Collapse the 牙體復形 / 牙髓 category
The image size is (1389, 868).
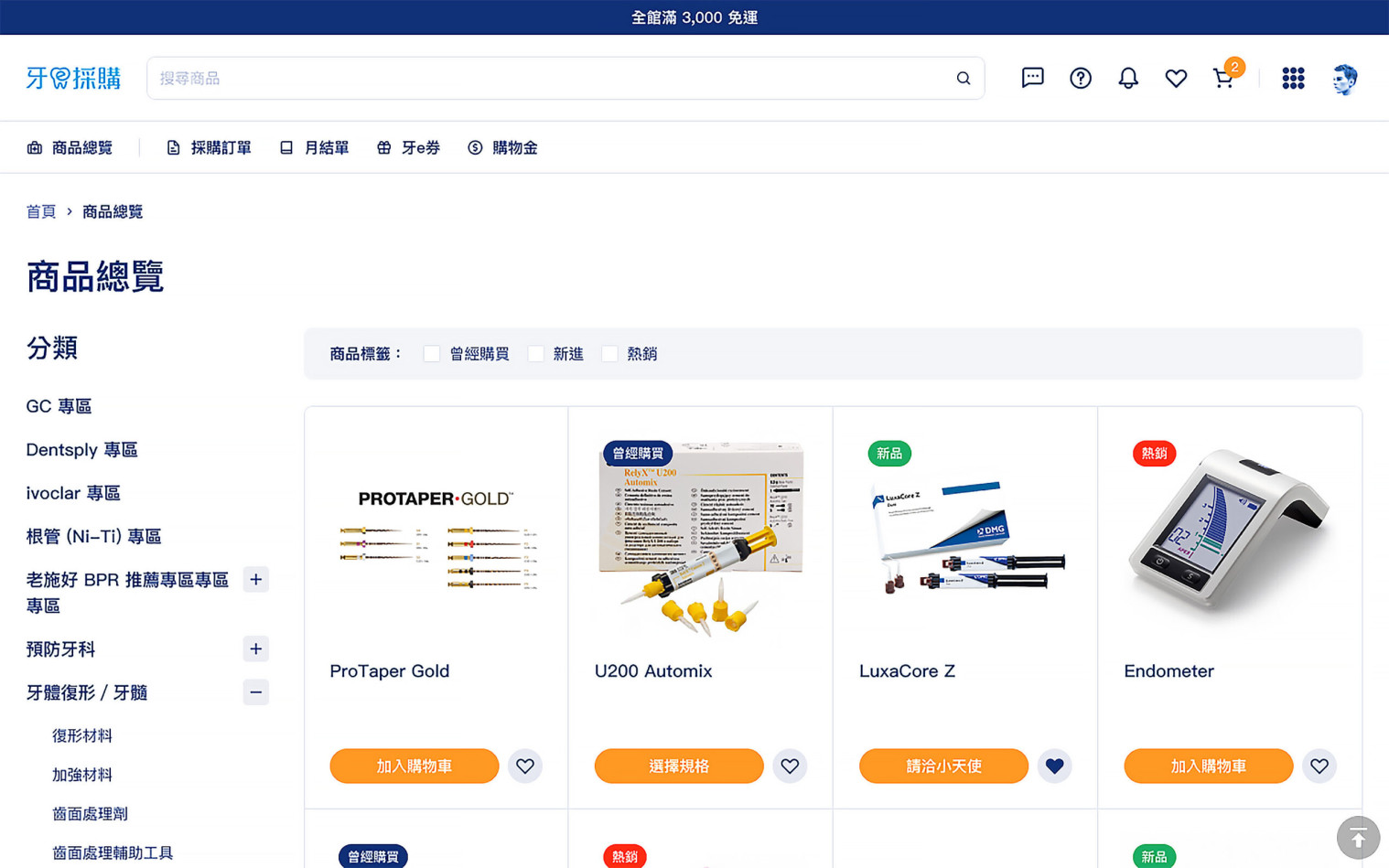click(x=256, y=692)
